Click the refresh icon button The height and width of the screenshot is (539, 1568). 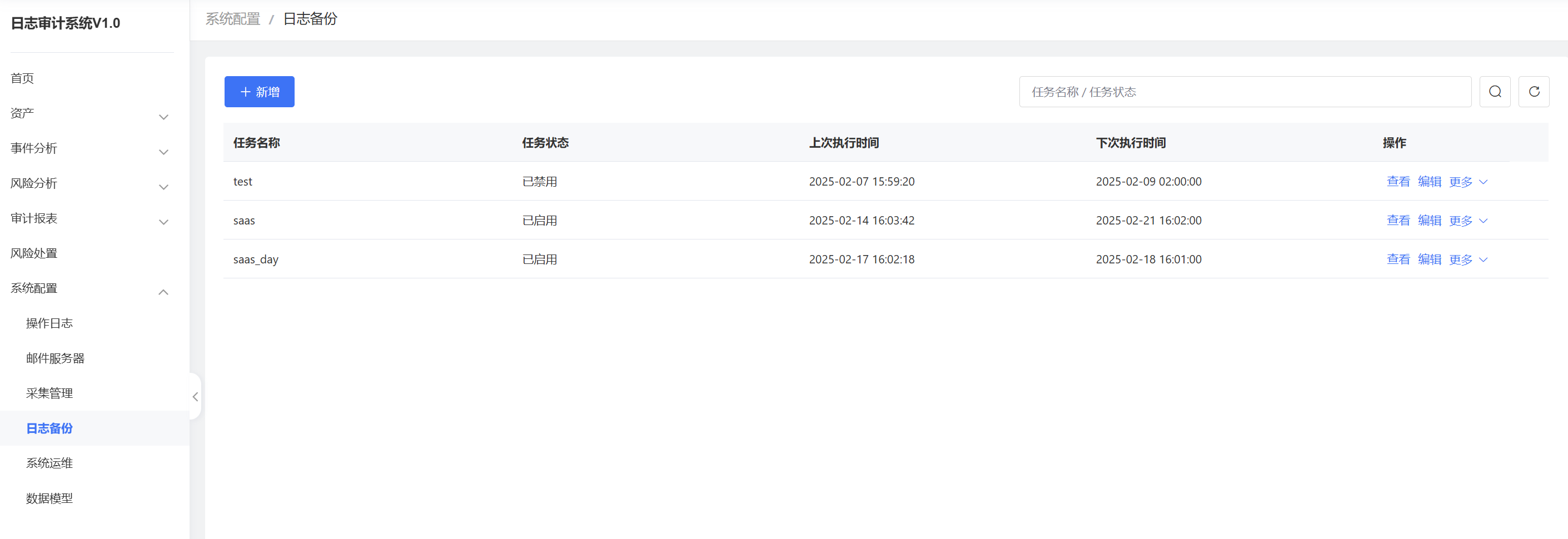click(x=1534, y=92)
